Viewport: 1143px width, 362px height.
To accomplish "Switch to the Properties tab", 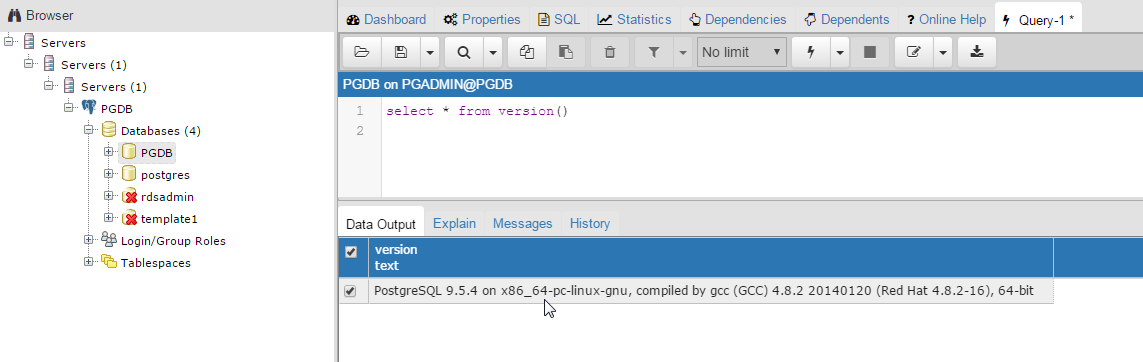I will (x=483, y=20).
